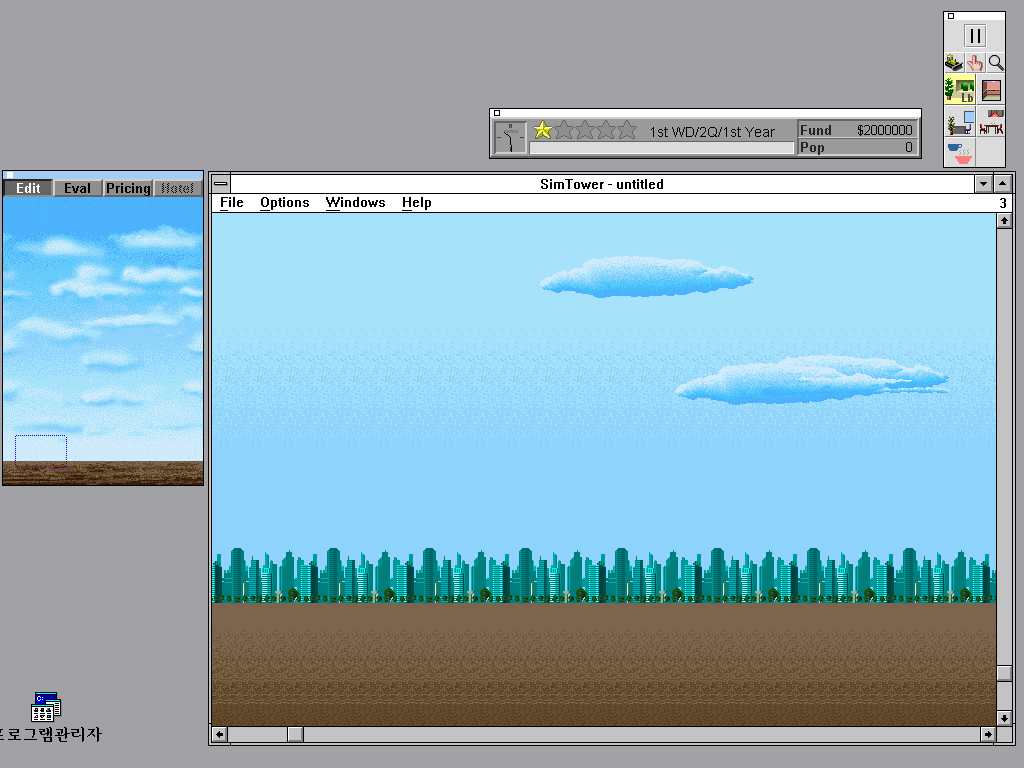Open the toolbox palette control box
Image resolution: width=1024 pixels, height=768 pixels.
click(x=951, y=16)
